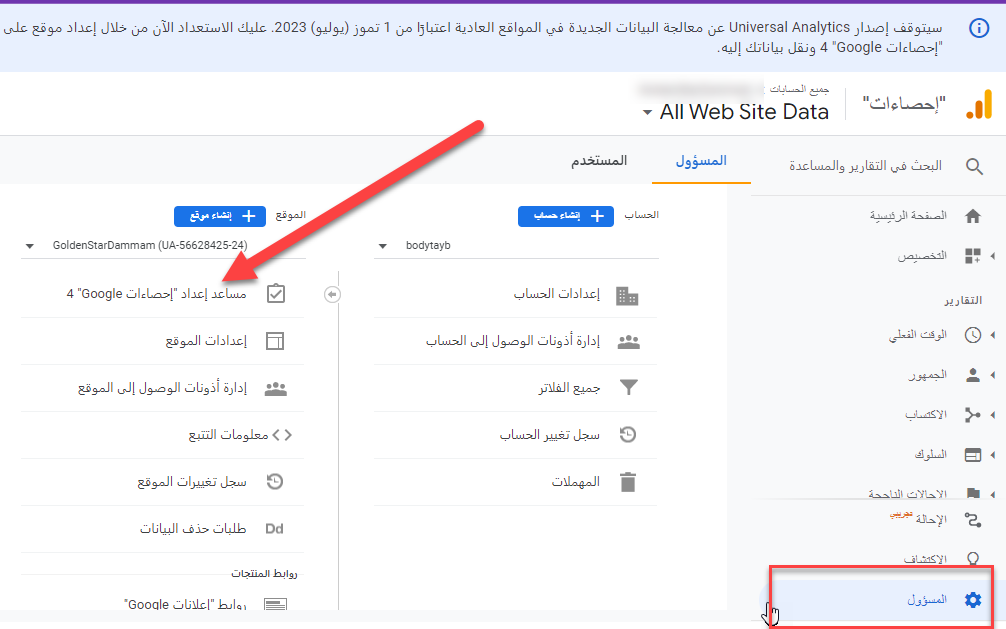Open مساعد إعداد إحصاءات Google 4 link

click(157, 294)
